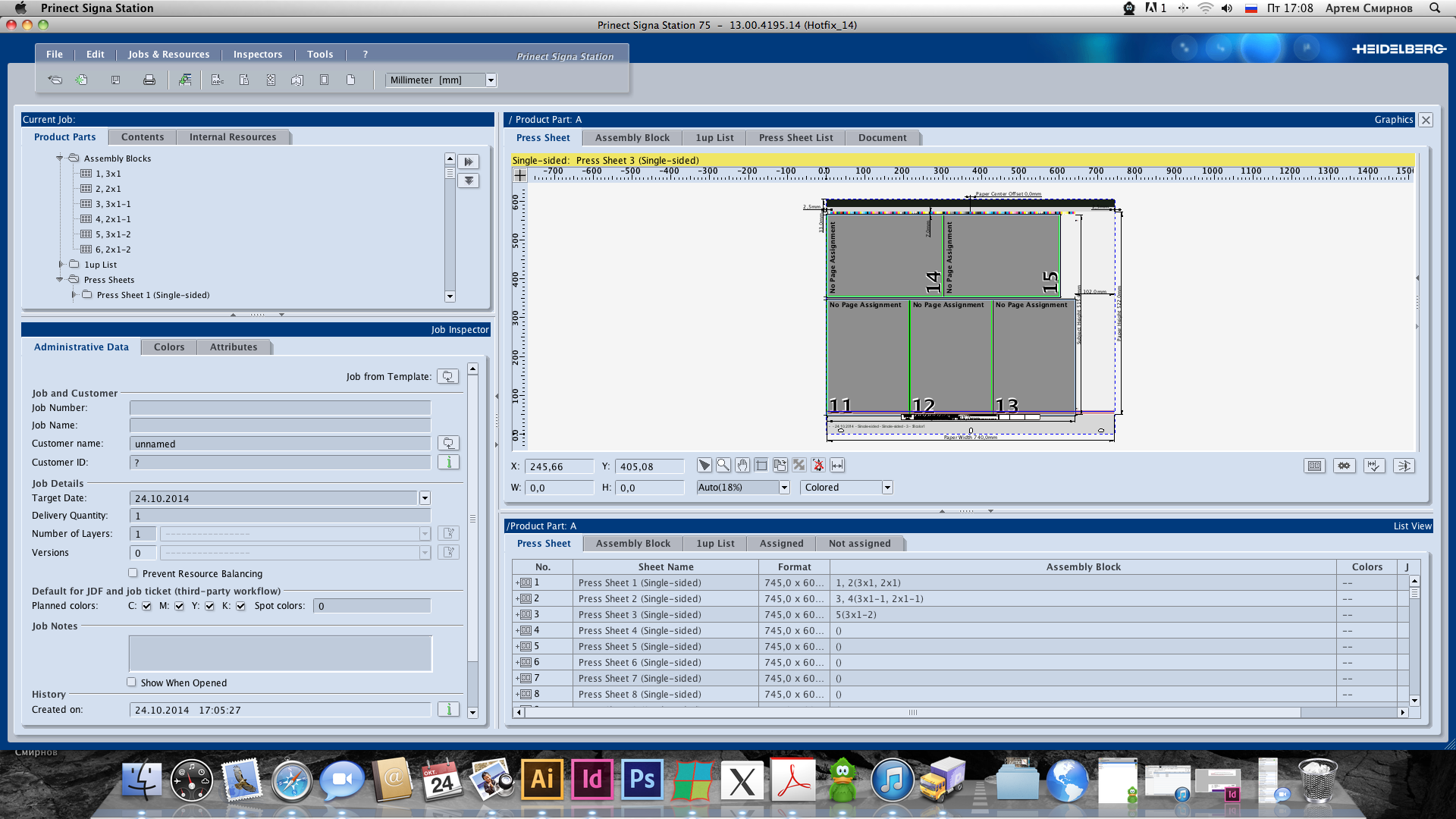Open the Millimeter [mm] units dropdown

(x=491, y=80)
